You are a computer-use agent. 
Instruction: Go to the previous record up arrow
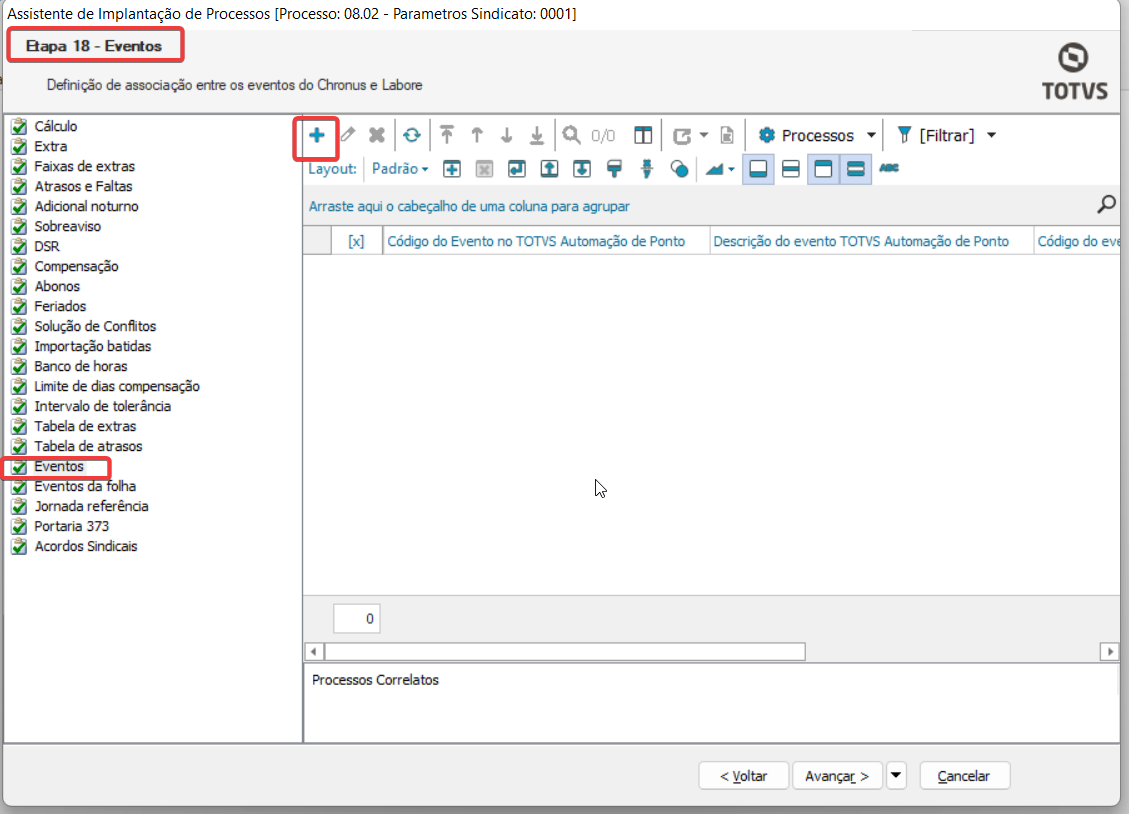tap(477, 135)
